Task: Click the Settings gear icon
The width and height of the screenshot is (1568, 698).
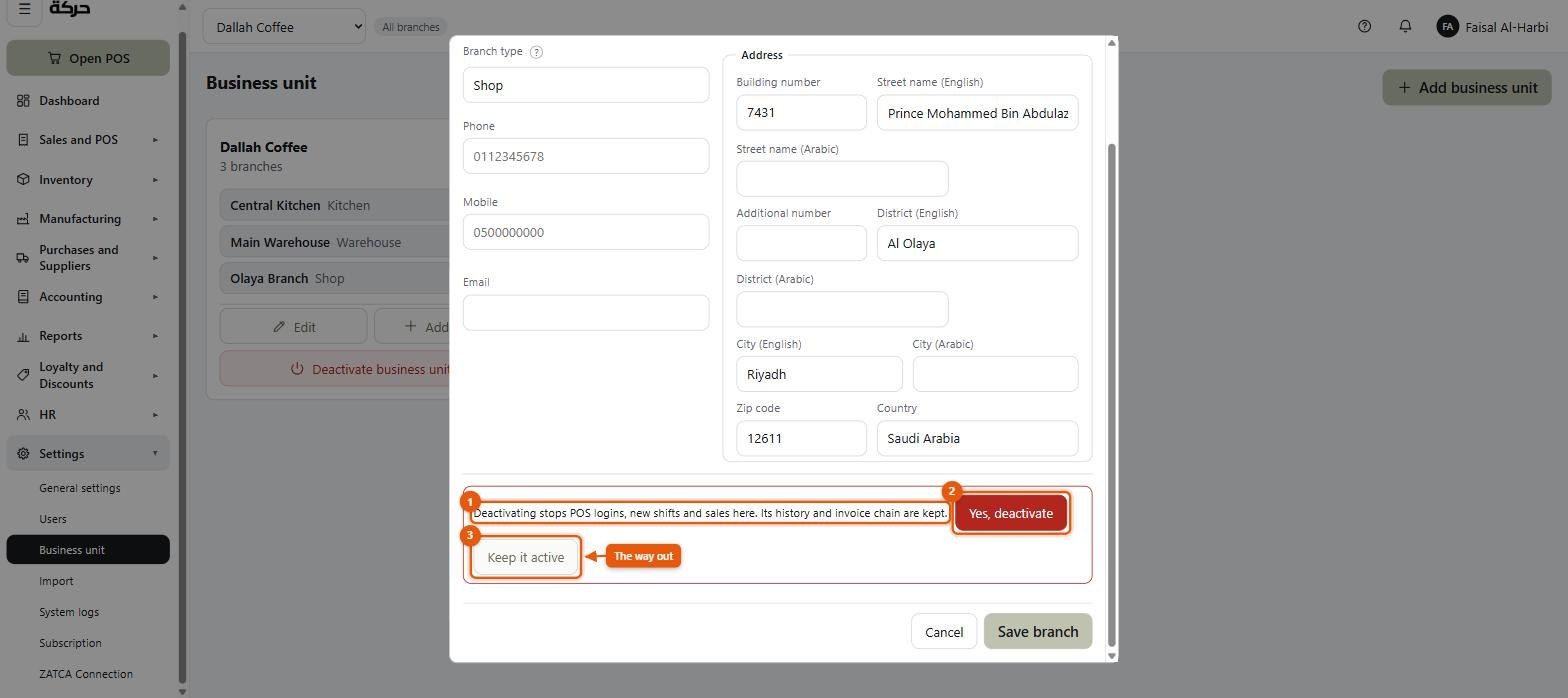Action: tap(23, 454)
